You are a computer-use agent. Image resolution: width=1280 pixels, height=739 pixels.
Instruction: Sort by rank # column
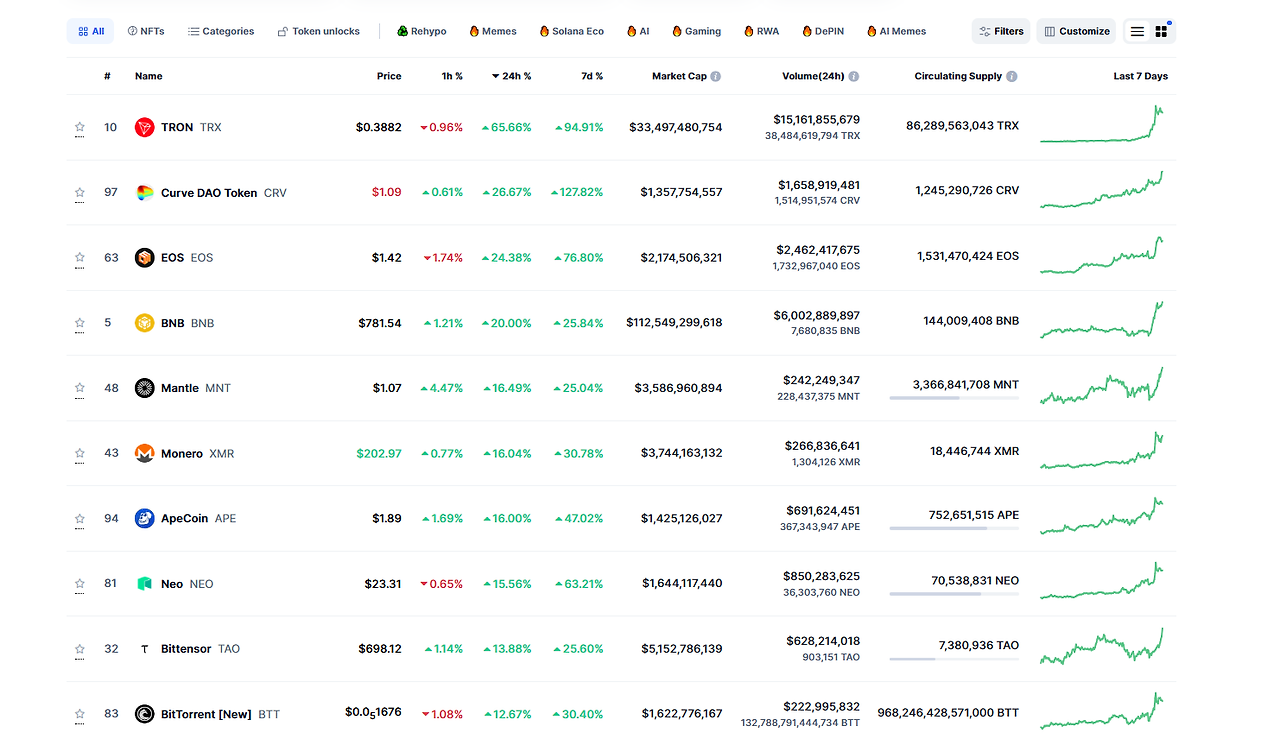pos(107,76)
